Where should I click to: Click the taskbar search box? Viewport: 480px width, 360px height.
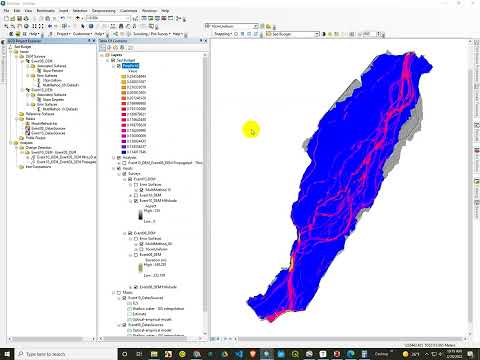[x=65, y=354]
